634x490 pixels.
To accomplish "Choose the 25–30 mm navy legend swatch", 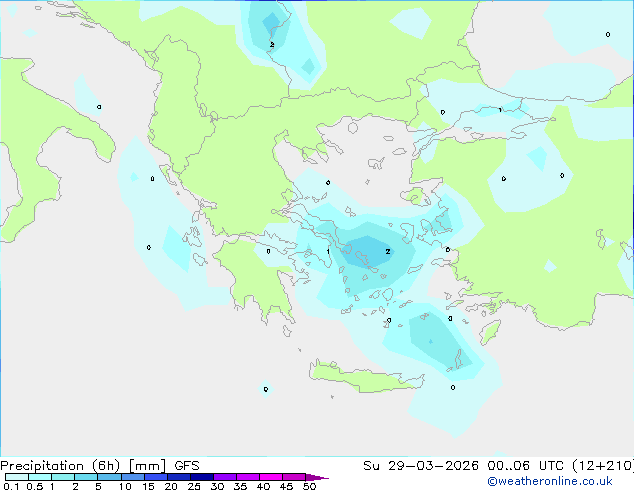I will (202, 477).
